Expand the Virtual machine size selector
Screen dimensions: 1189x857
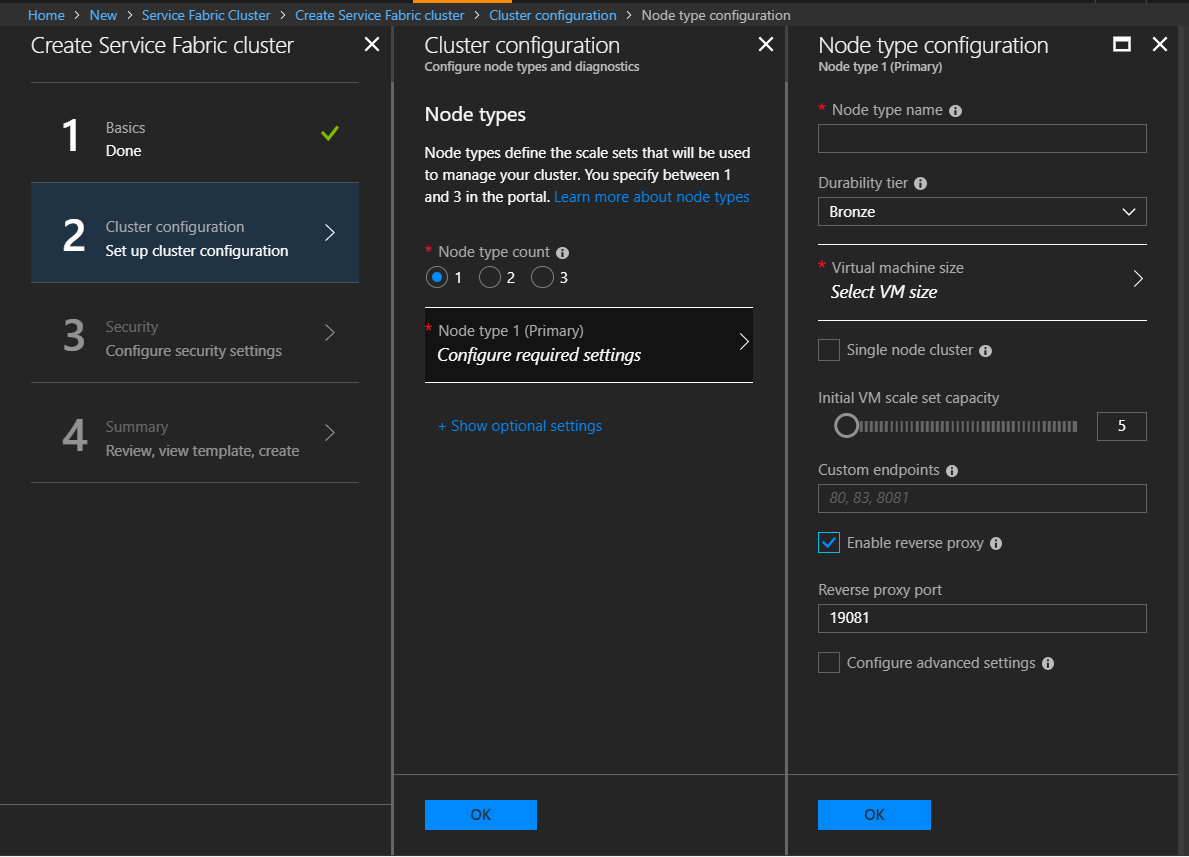tap(982, 280)
